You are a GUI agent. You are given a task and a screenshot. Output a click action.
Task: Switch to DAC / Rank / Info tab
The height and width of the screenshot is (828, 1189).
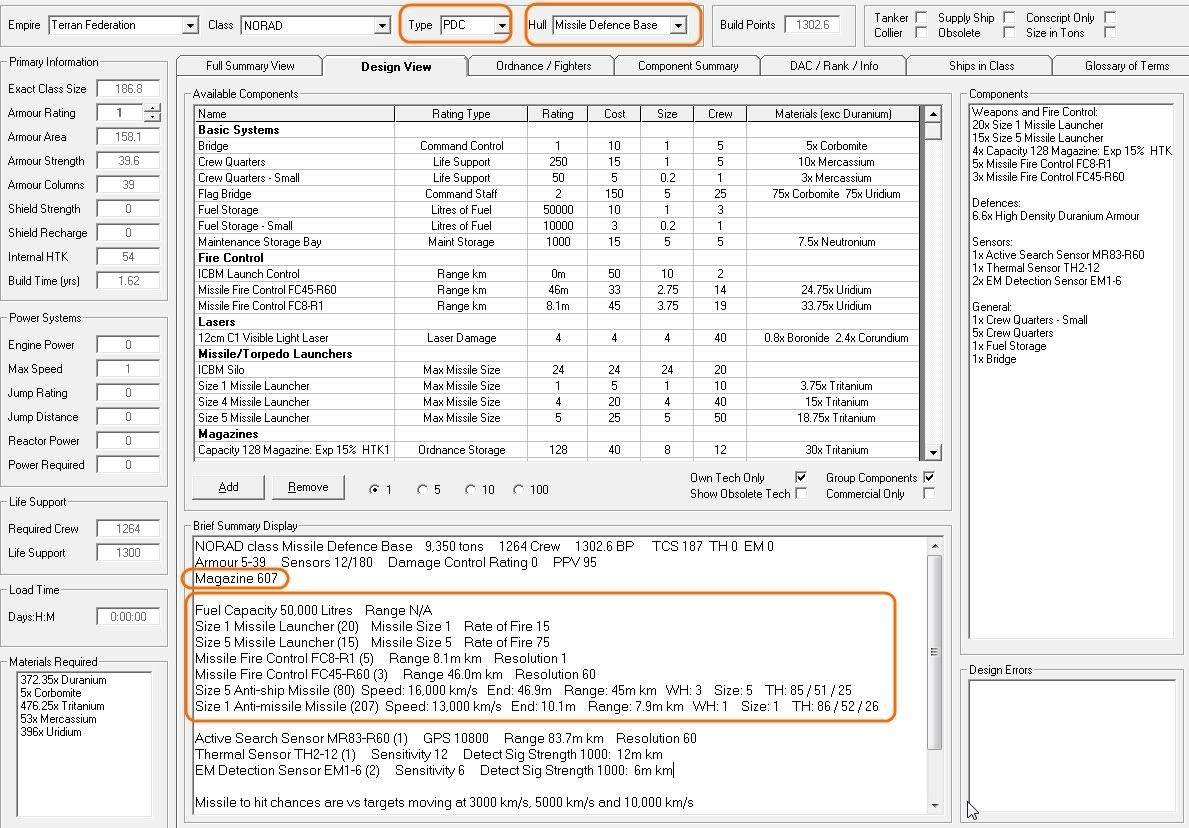pyautogui.click(x=833, y=66)
